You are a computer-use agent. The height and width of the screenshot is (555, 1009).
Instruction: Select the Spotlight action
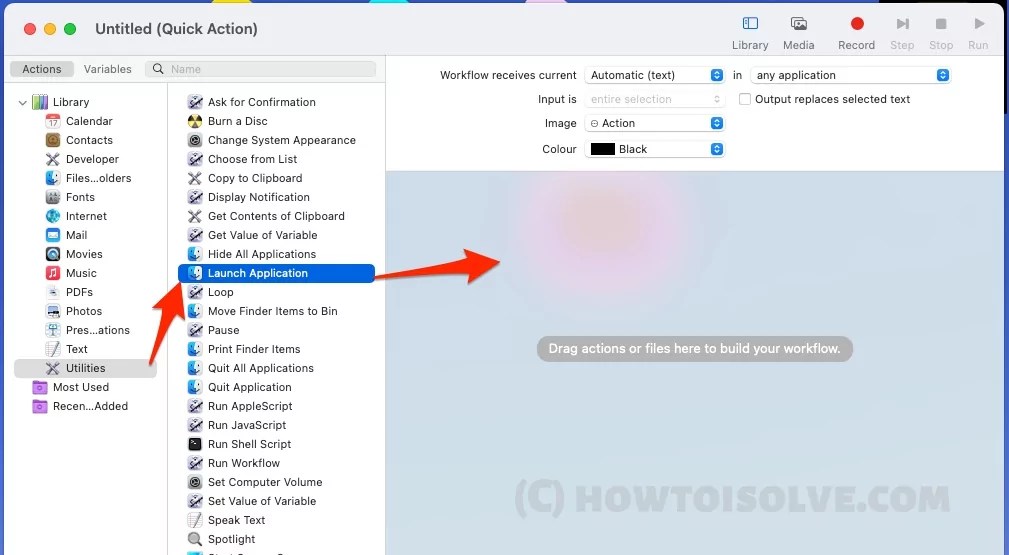tap(231, 539)
